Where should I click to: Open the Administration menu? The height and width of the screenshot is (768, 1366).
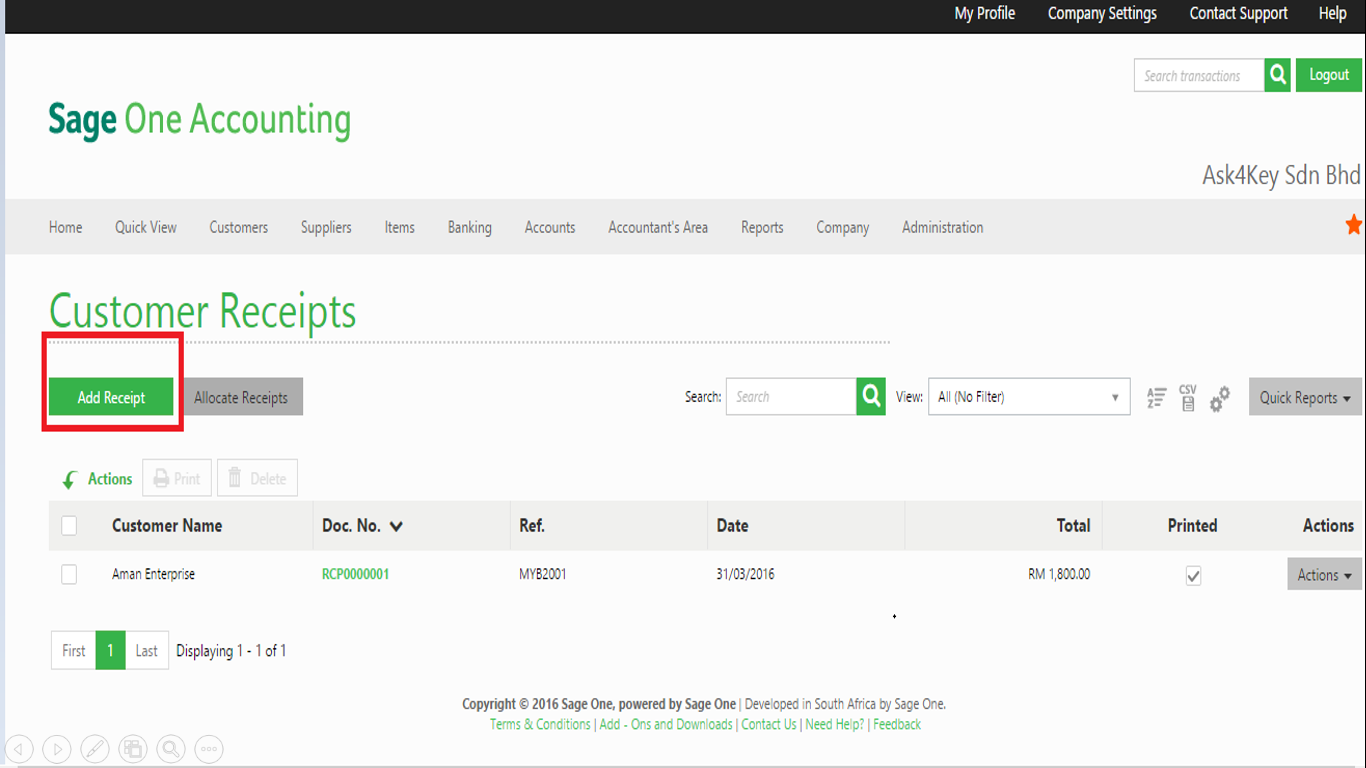coord(943,227)
